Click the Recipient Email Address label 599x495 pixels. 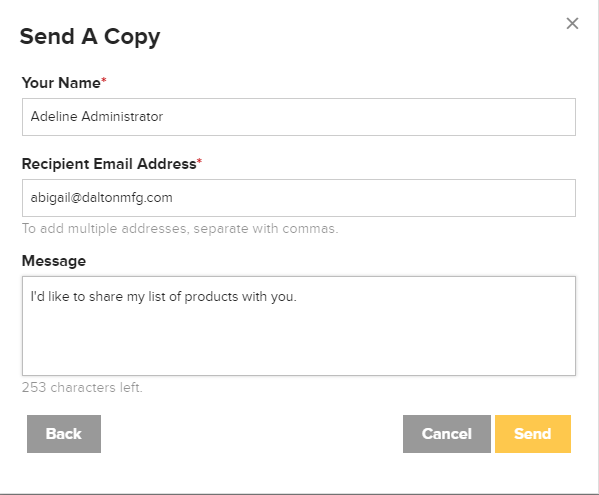(109, 164)
